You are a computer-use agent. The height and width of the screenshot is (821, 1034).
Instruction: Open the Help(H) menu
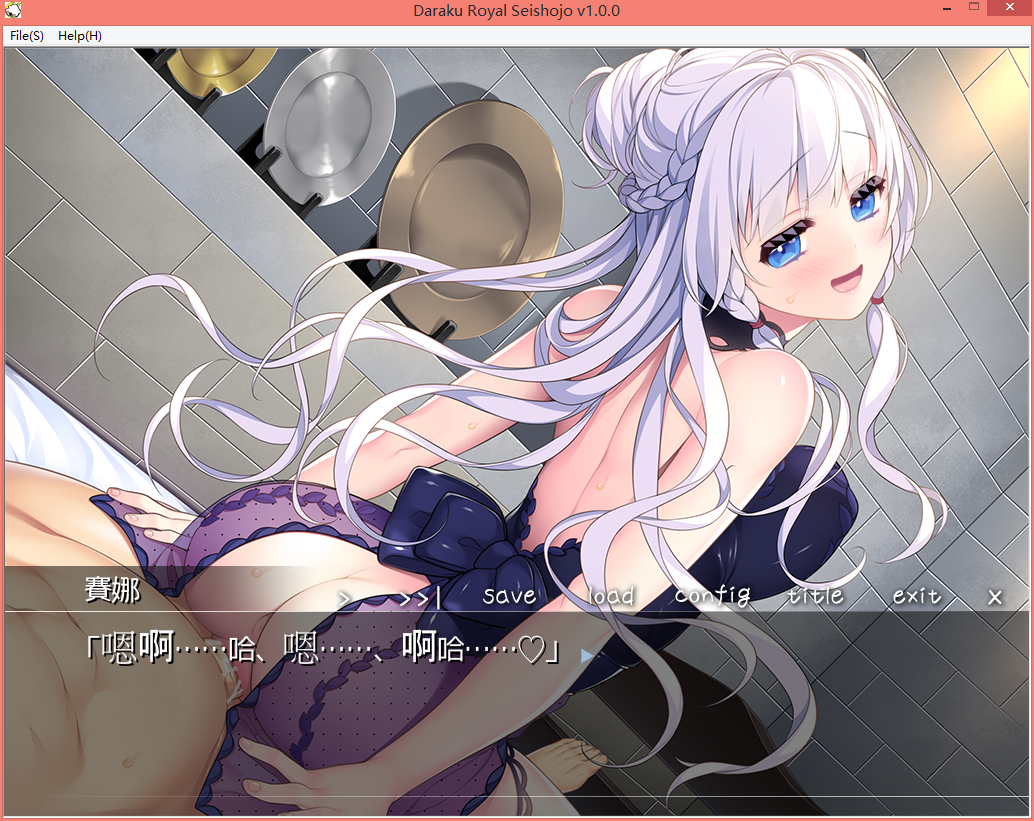[80, 36]
